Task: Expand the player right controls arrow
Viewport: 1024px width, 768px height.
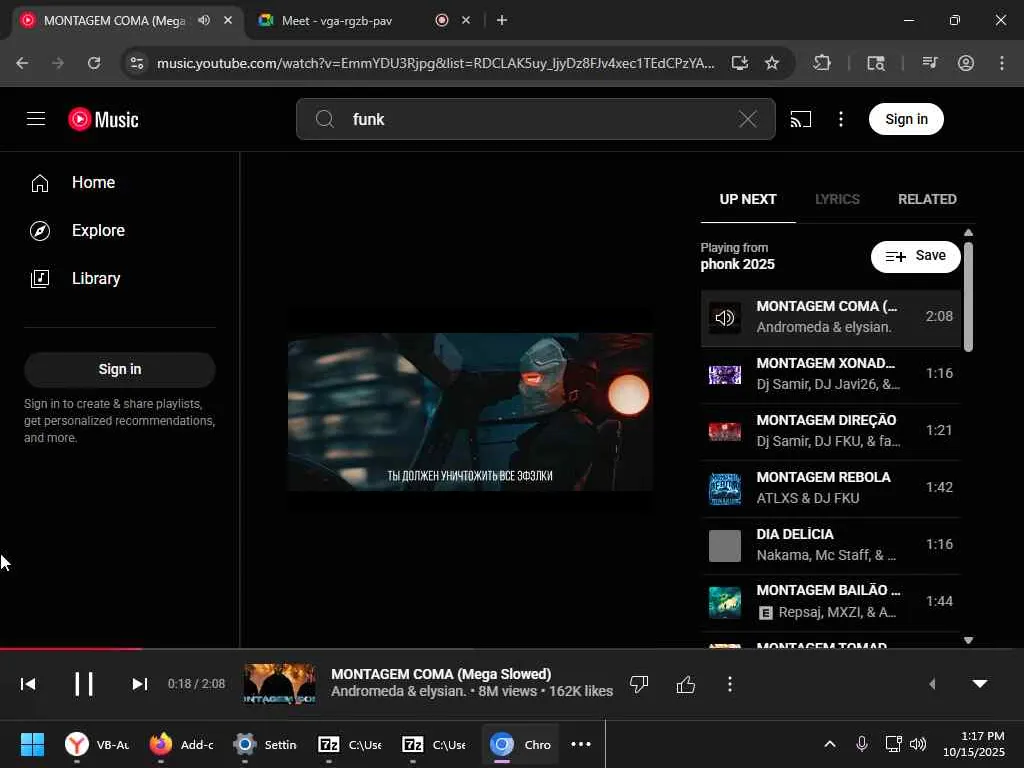Action: (x=932, y=684)
